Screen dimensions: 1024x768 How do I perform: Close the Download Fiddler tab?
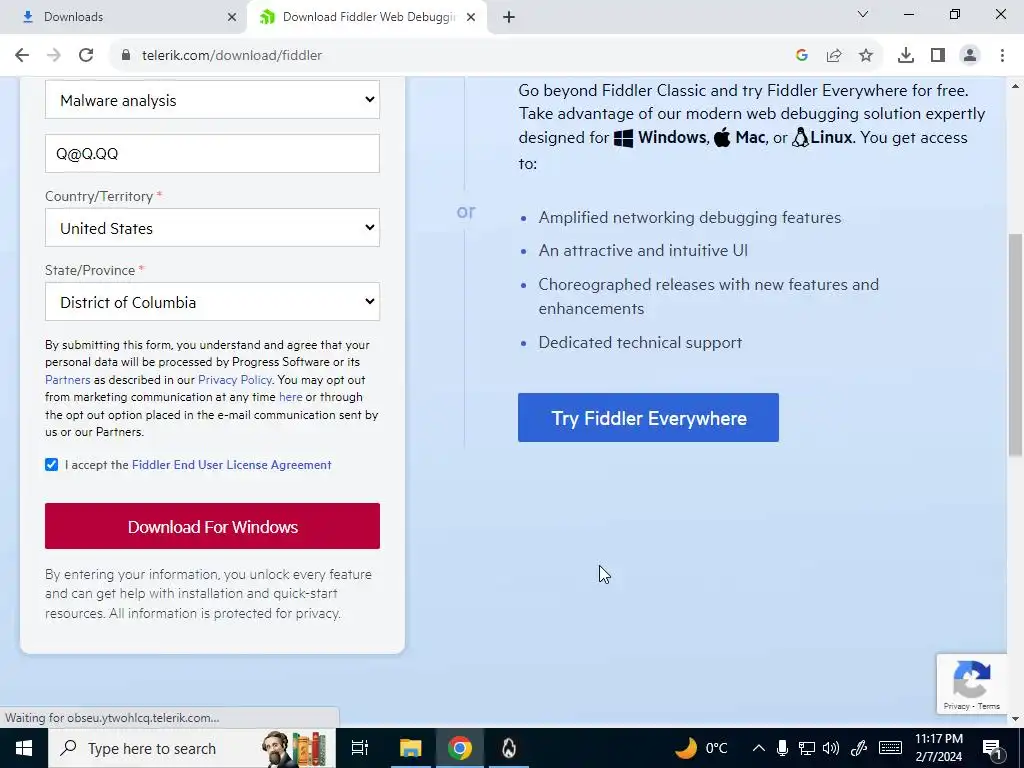pyautogui.click(x=471, y=17)
